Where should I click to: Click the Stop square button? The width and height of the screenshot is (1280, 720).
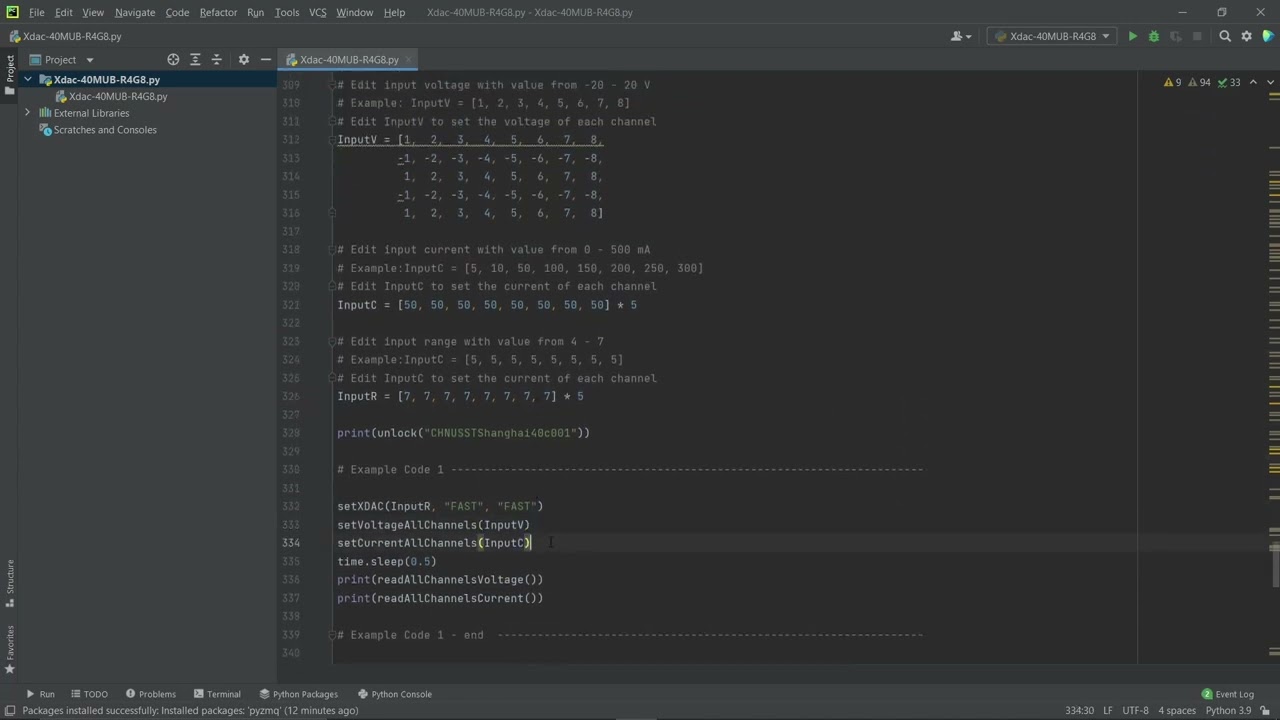[x=1197, y=36]
